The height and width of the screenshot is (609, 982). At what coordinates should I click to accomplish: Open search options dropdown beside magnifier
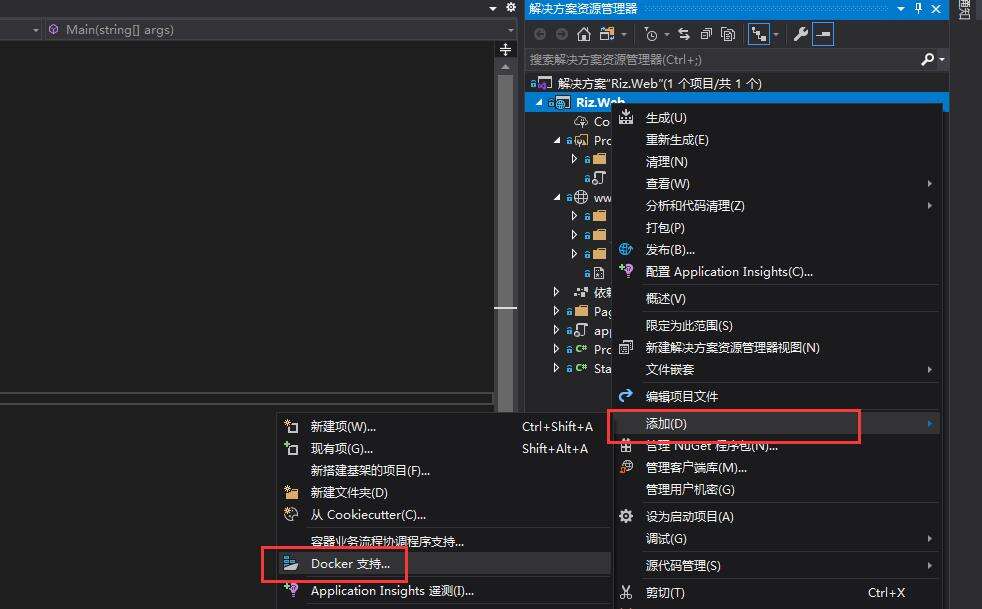942,60
